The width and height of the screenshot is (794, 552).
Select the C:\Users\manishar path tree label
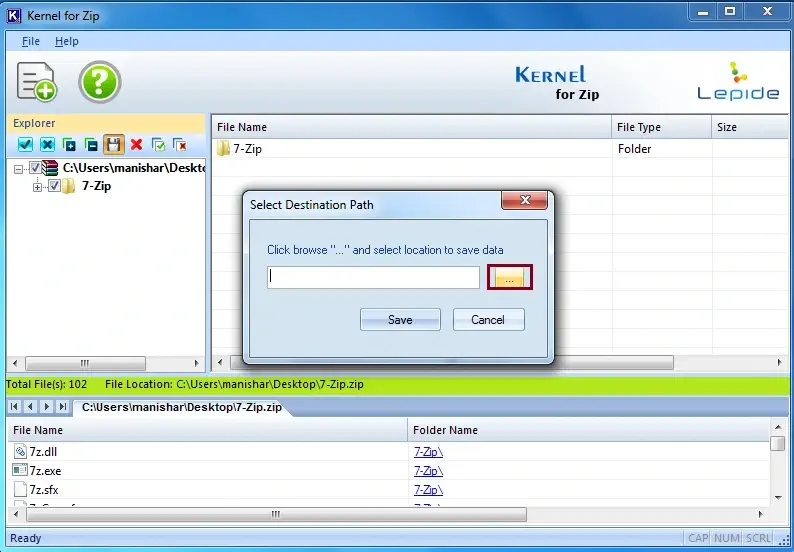tap(134, 168)
